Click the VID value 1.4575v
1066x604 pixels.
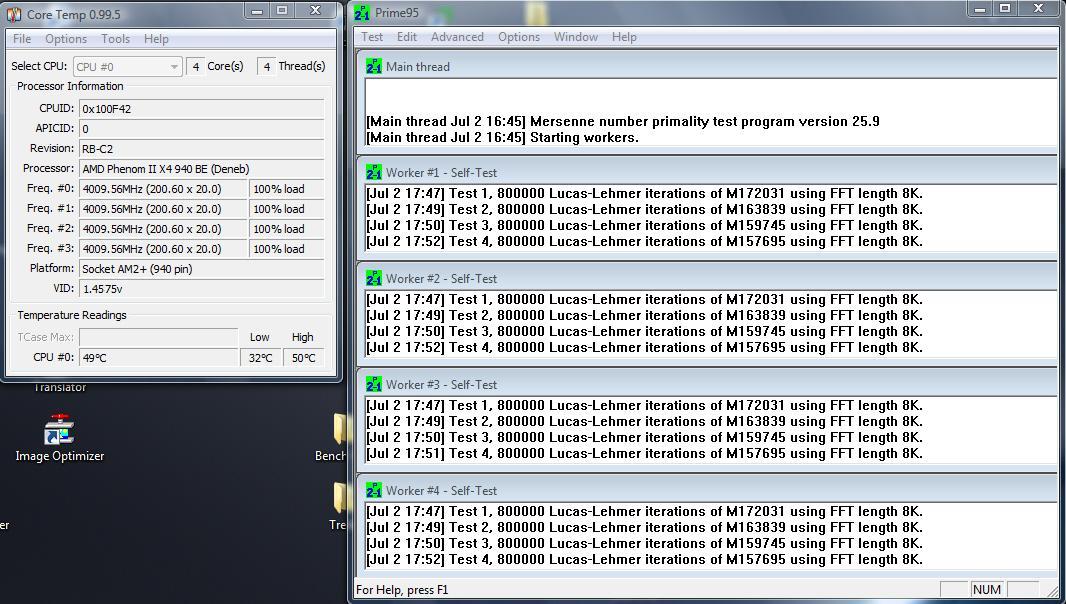tap(201, 289)
